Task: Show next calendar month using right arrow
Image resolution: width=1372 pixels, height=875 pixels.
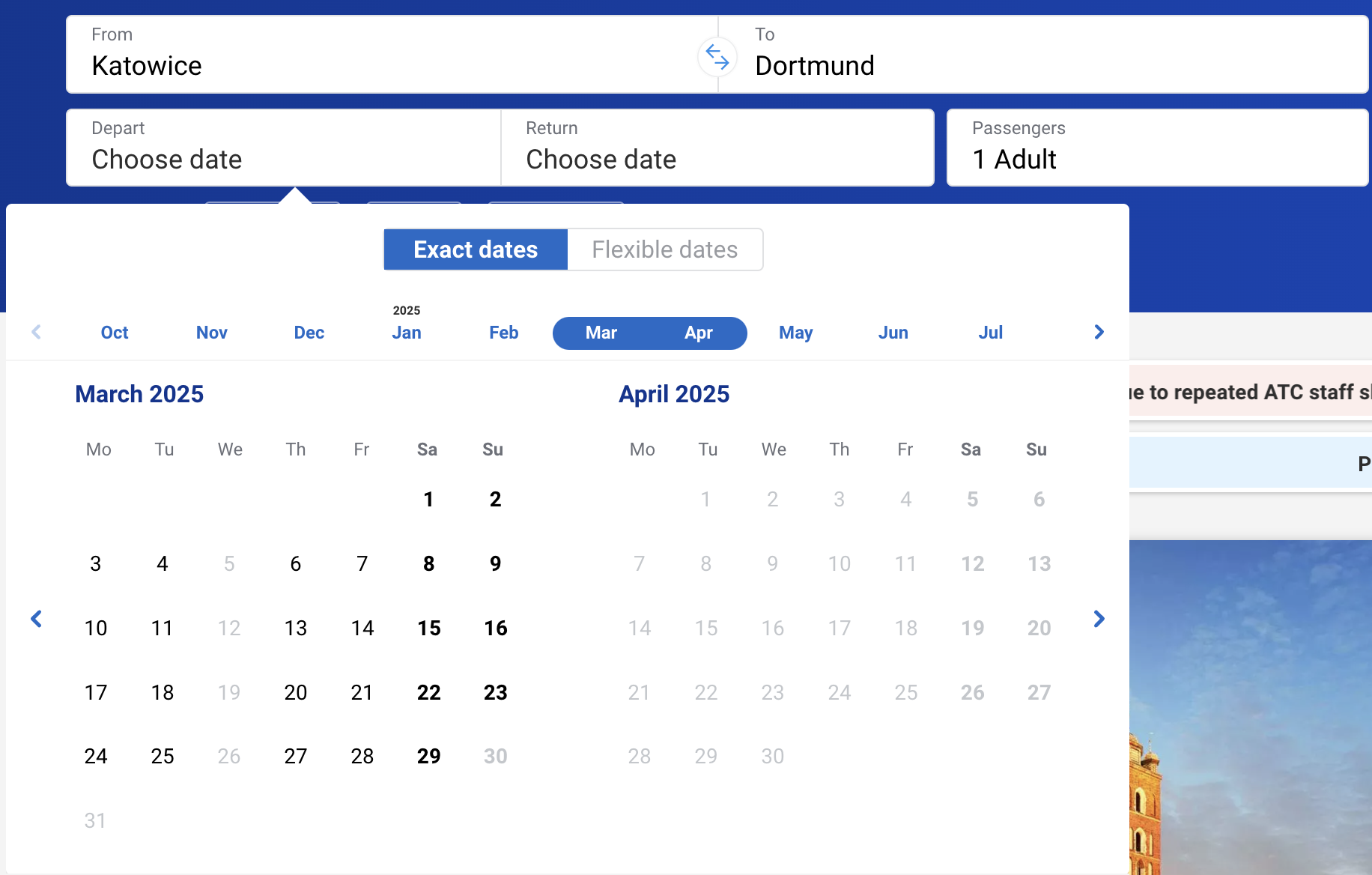Action: (1099, 619)
